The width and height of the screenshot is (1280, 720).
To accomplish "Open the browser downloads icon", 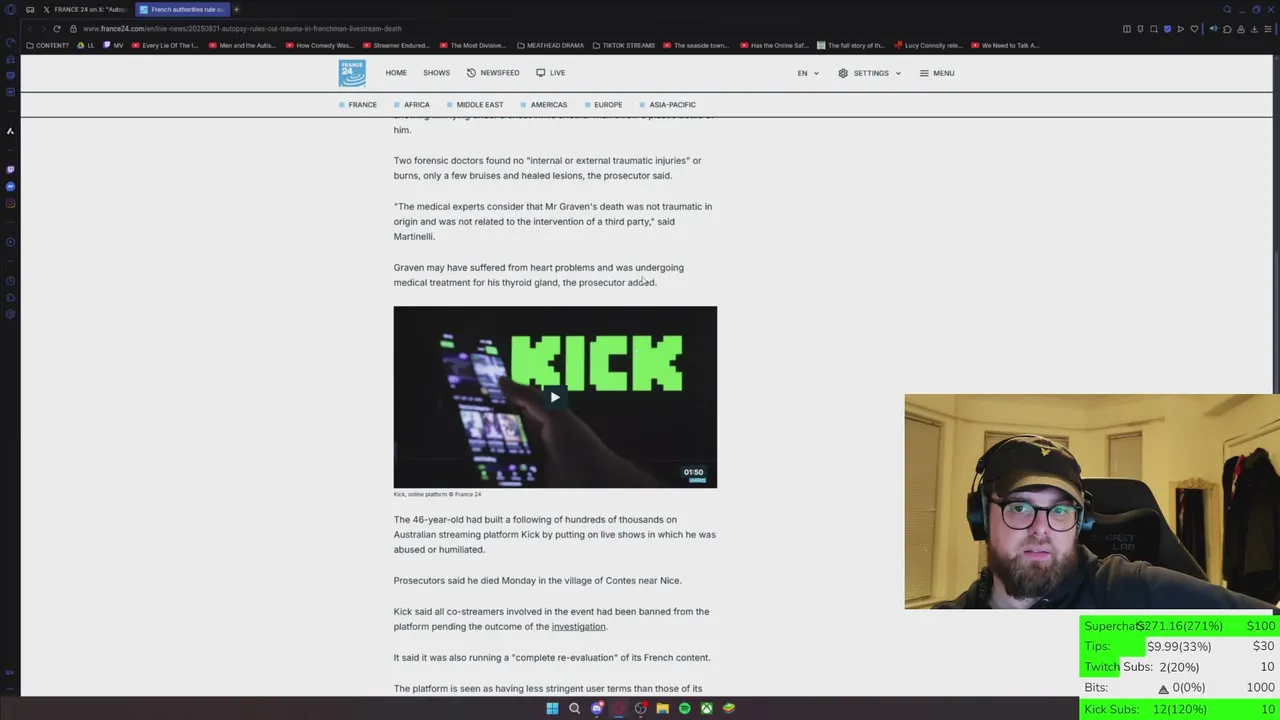I will [1254, 29].
